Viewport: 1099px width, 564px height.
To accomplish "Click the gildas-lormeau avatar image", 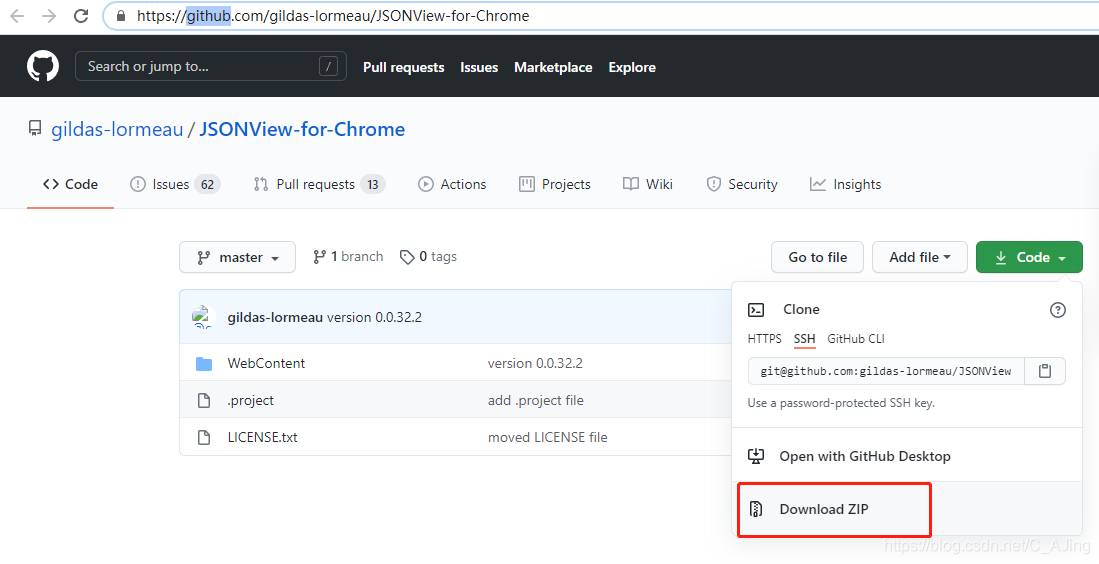I will tap(204, 317).
